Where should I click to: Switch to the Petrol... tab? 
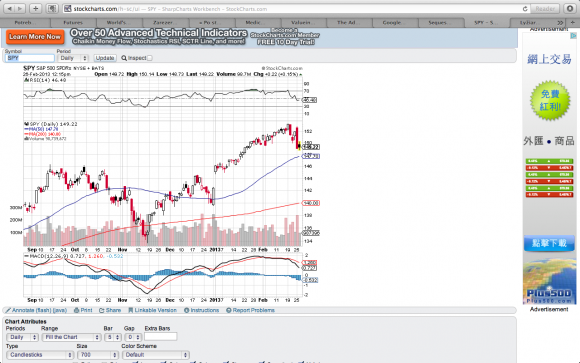point(25,23)
